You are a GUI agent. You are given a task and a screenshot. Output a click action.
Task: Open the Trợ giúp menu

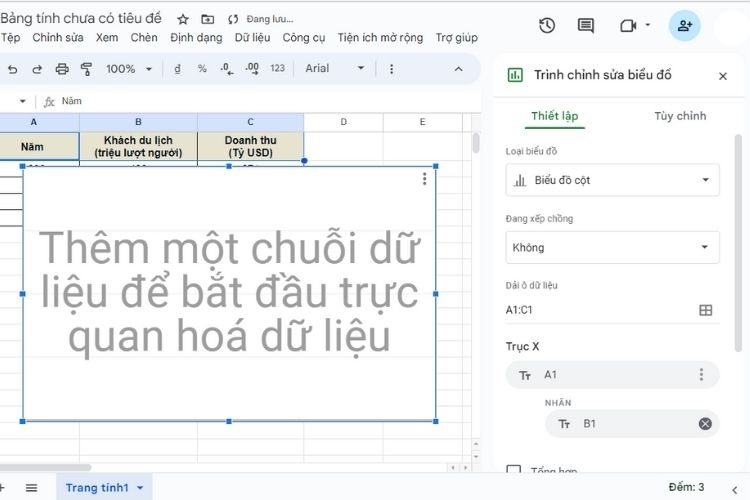[x=456, y=37]
